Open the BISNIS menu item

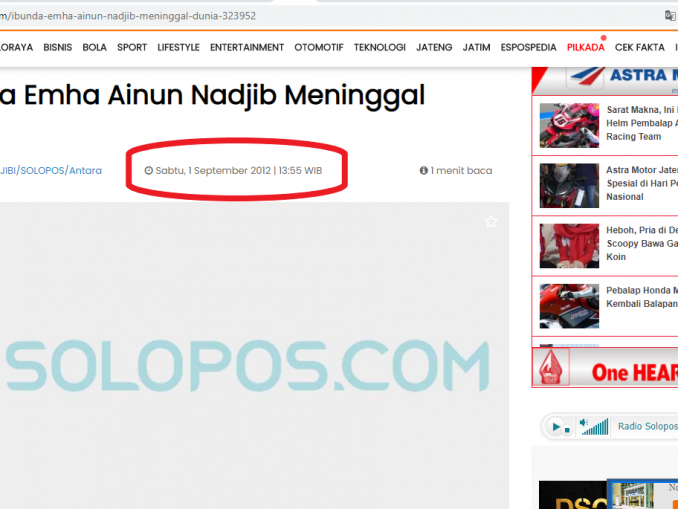click(58, 48)
